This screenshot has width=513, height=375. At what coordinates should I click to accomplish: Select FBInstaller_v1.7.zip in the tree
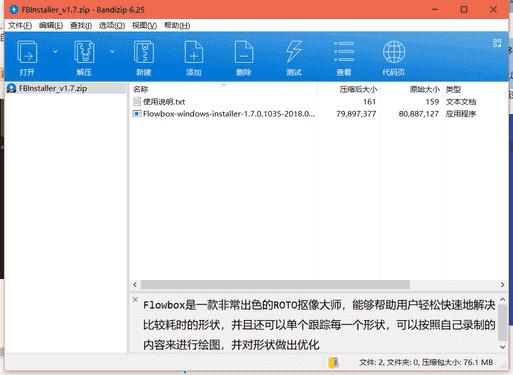coord(53,88)
